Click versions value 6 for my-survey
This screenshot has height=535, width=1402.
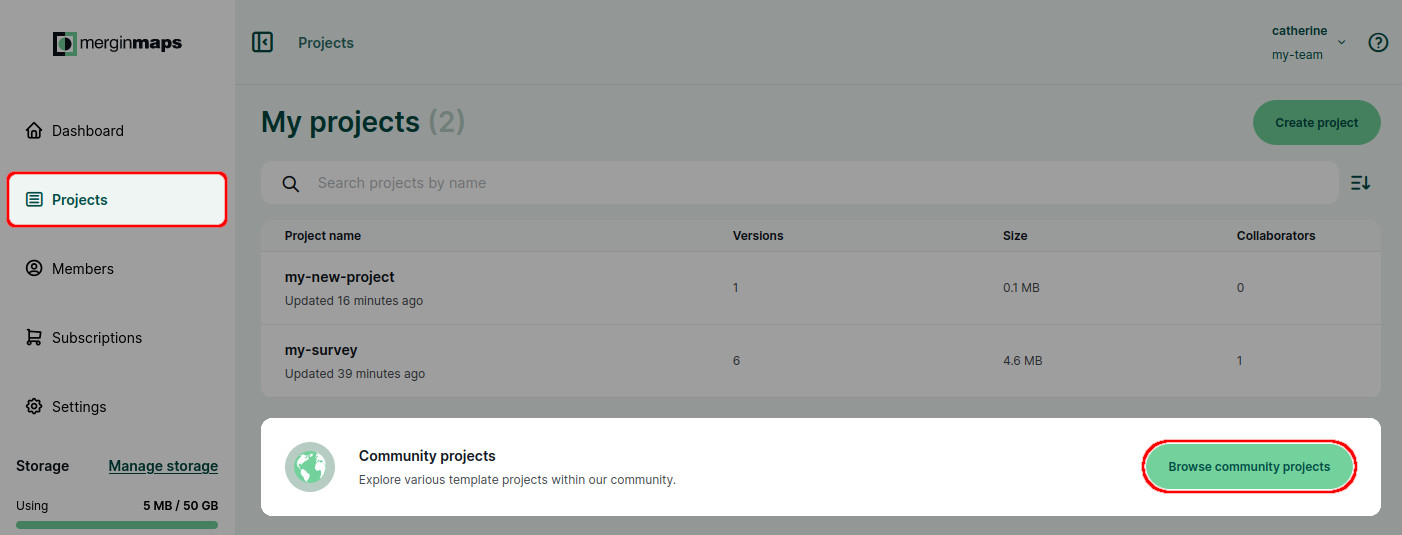[737, 361]
